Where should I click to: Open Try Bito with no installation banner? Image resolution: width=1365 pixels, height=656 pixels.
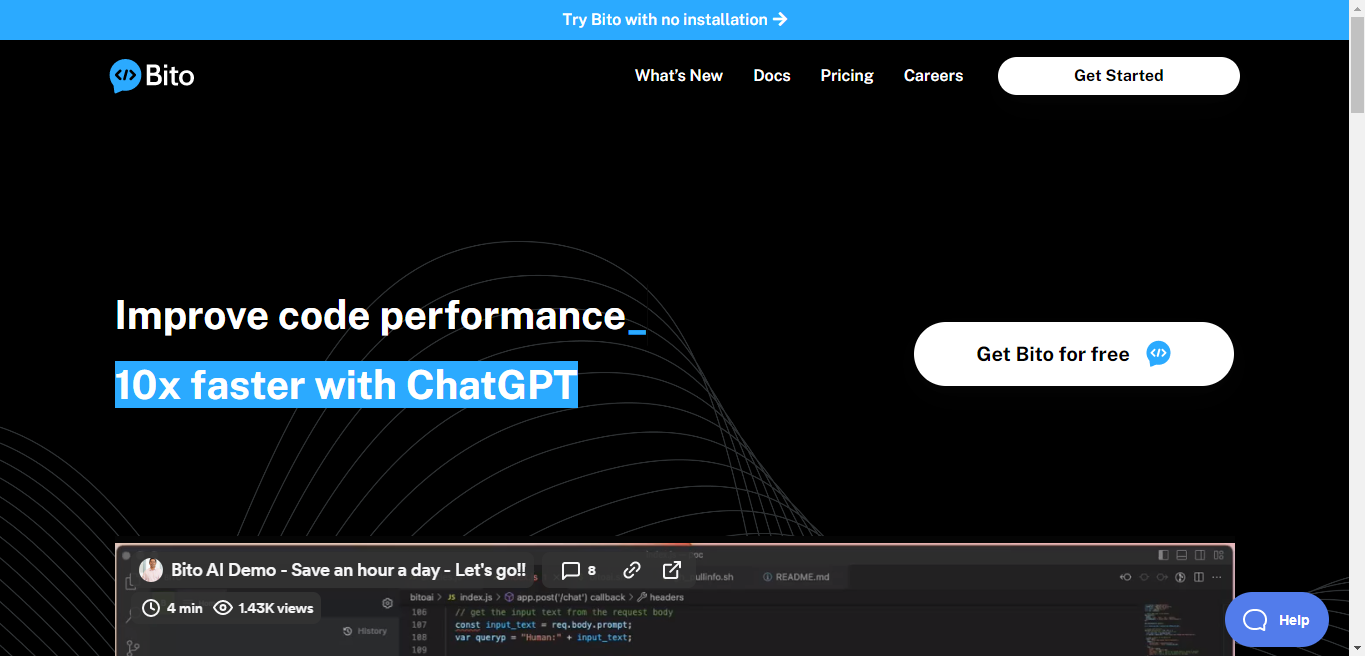click(x=675, y=19)
